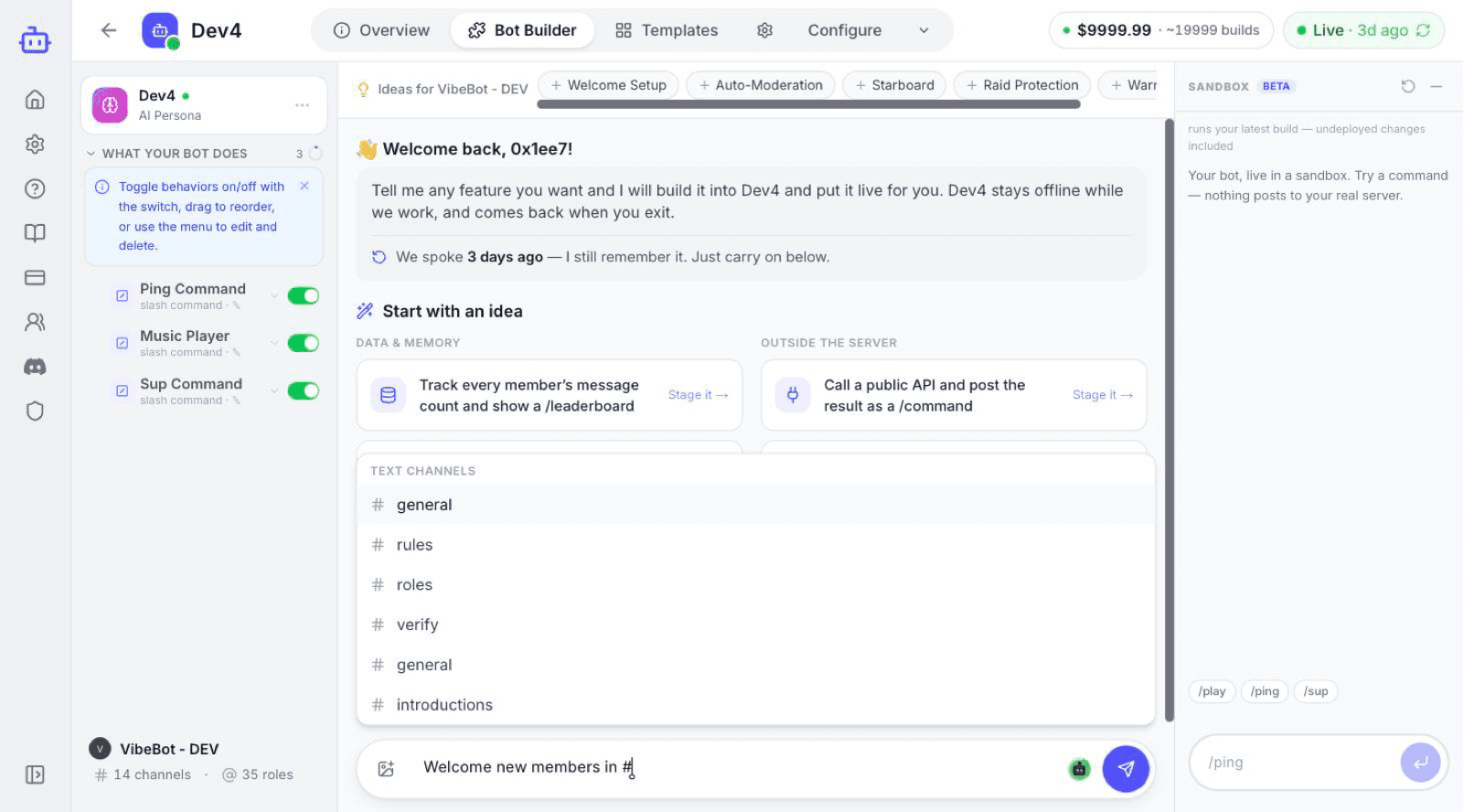This screenshot has width=1463, height=812.
Task: Open the settings gear in left sidebar
Action: (35, 144)
